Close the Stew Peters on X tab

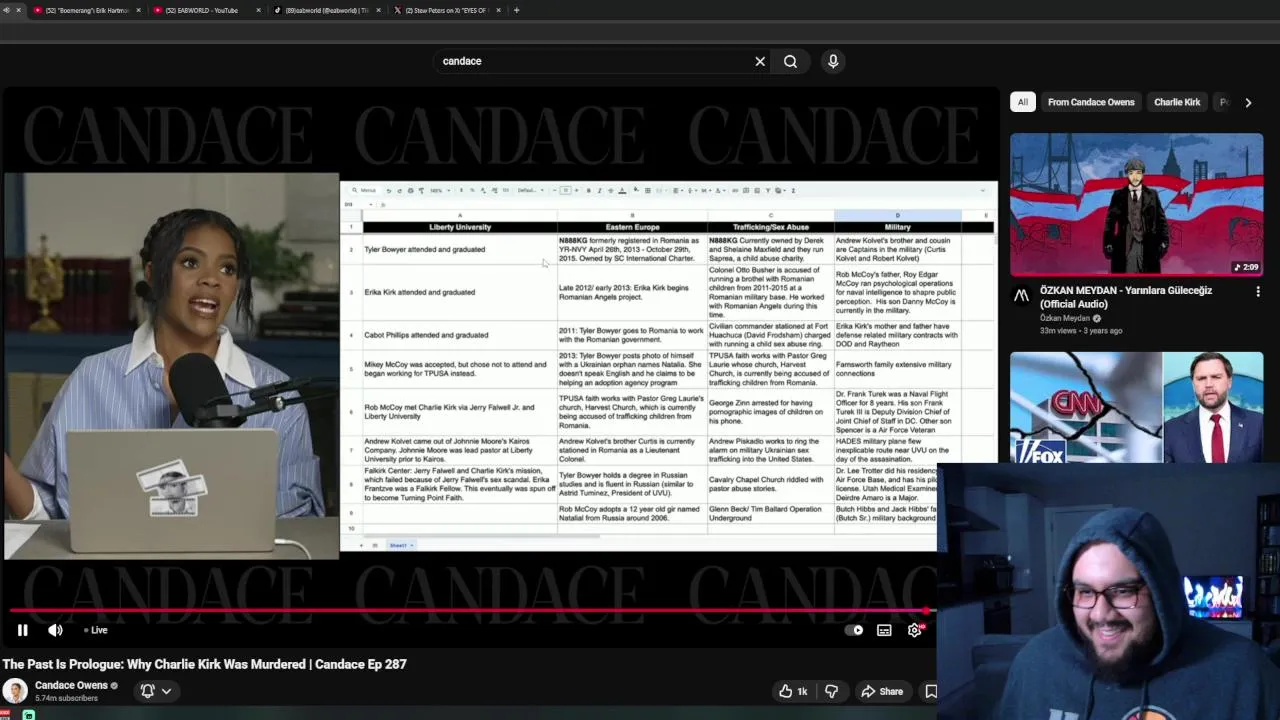[x=498, y=10]
